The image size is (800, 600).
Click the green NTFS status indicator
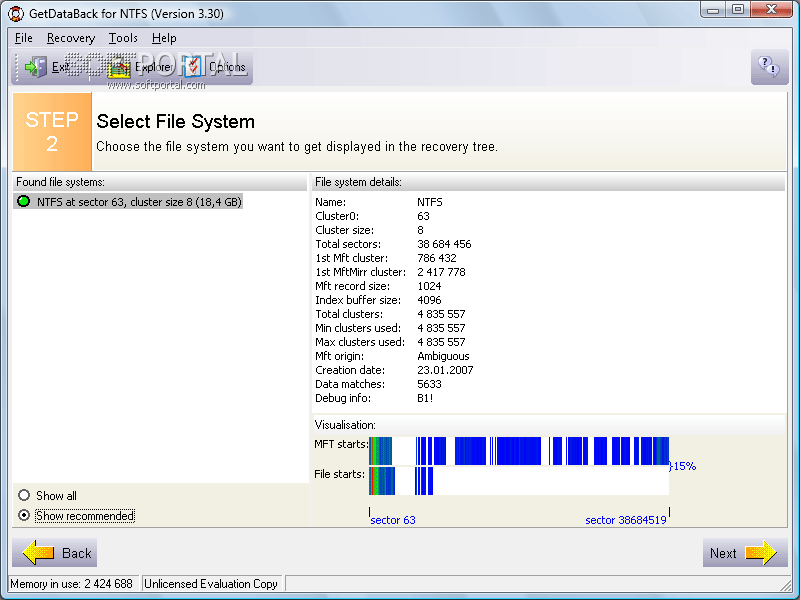23,202
